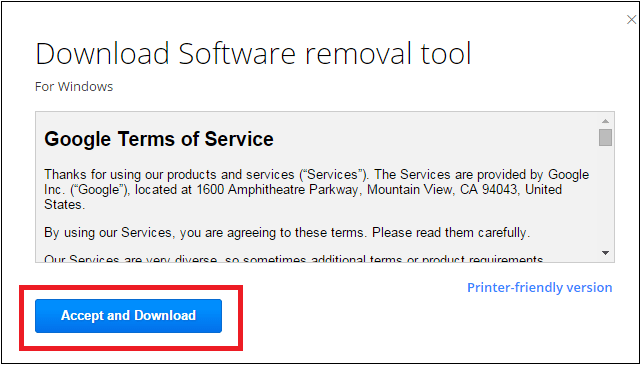
Task: Click the word States ending the first paragraph
Action: pos(64,204)
